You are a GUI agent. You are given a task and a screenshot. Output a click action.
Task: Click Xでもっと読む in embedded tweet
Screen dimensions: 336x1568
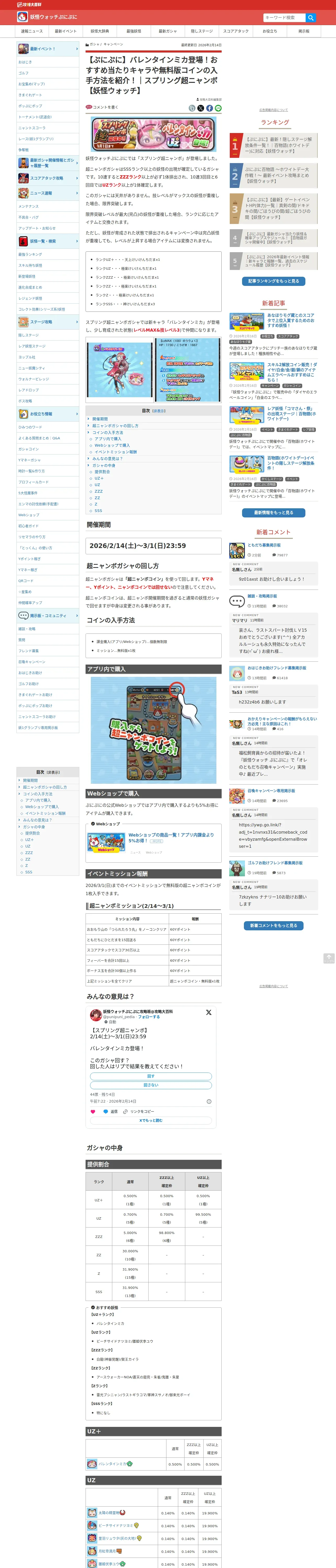click(x=151, y=1120)
